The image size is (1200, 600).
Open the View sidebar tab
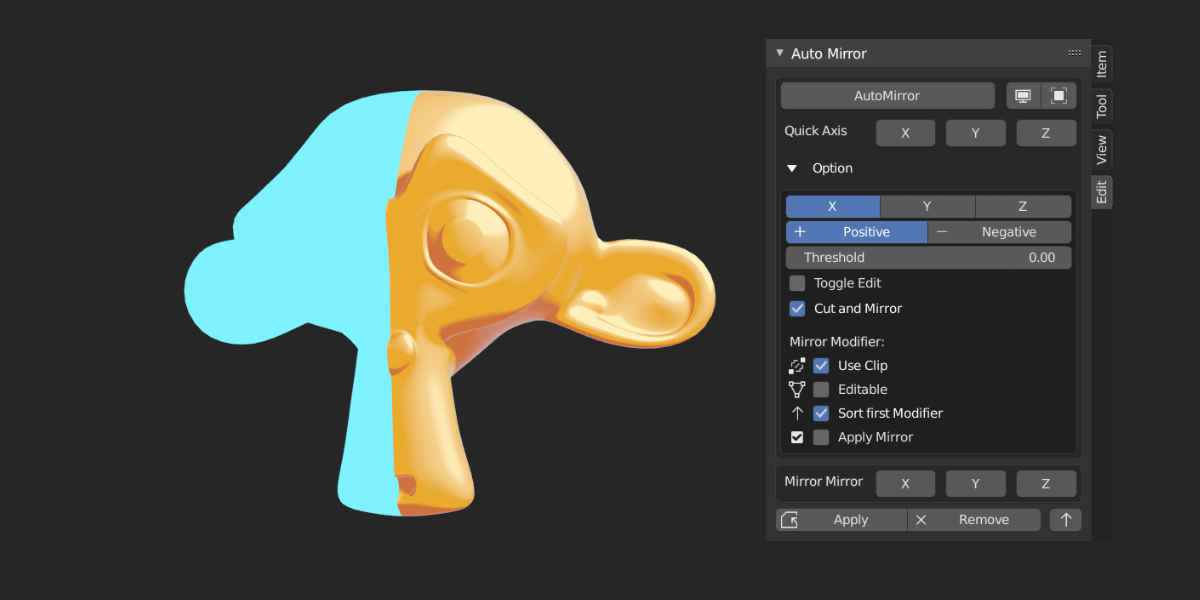tap(1100, 148)
